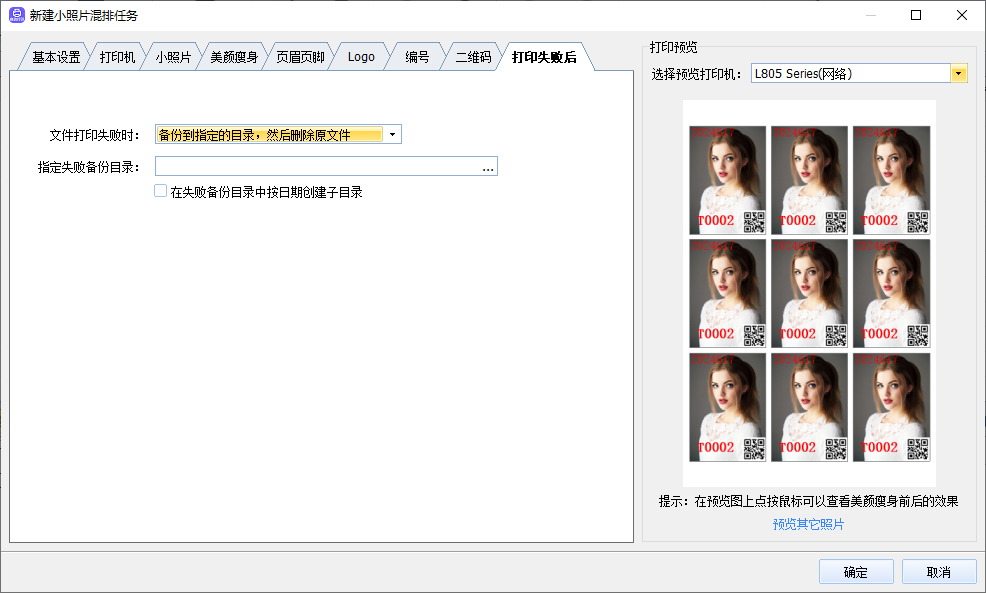Click into the 指定失败备份目录 input field
Image resolution: width=986 pixels, height=593 pixels.
click(x=315, y=167)
